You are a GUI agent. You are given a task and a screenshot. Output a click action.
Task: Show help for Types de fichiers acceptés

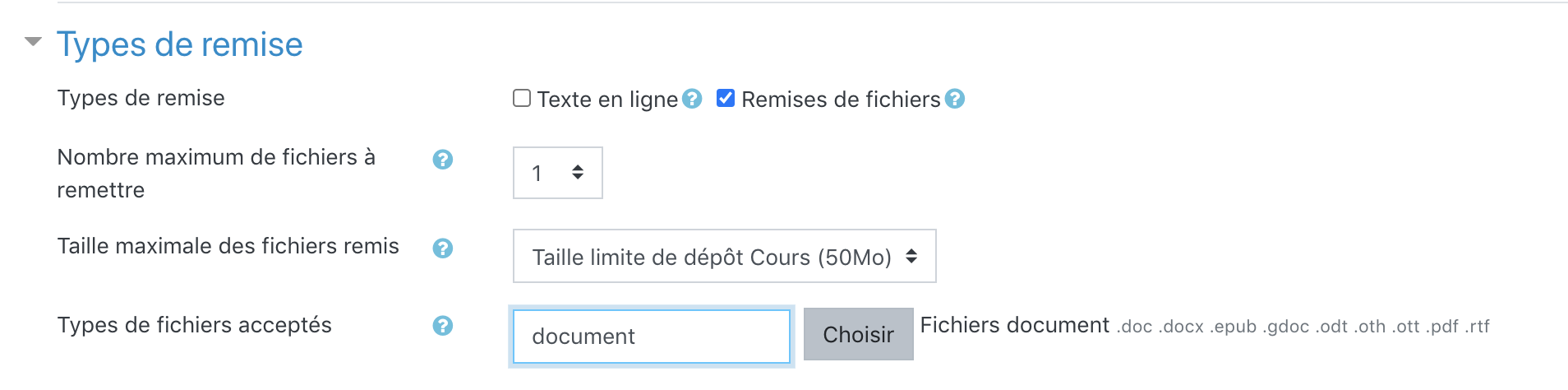coord(443,326)
